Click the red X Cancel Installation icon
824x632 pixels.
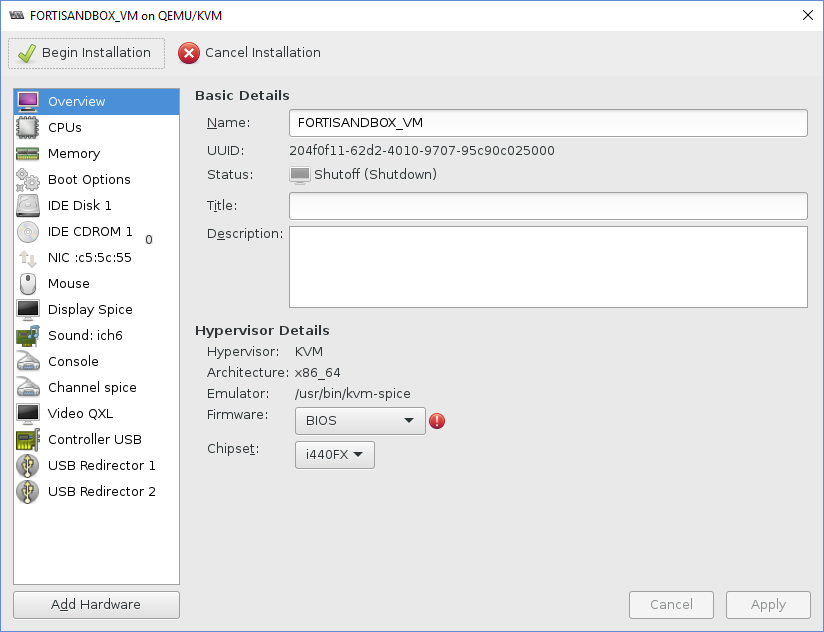click(189, 53)
